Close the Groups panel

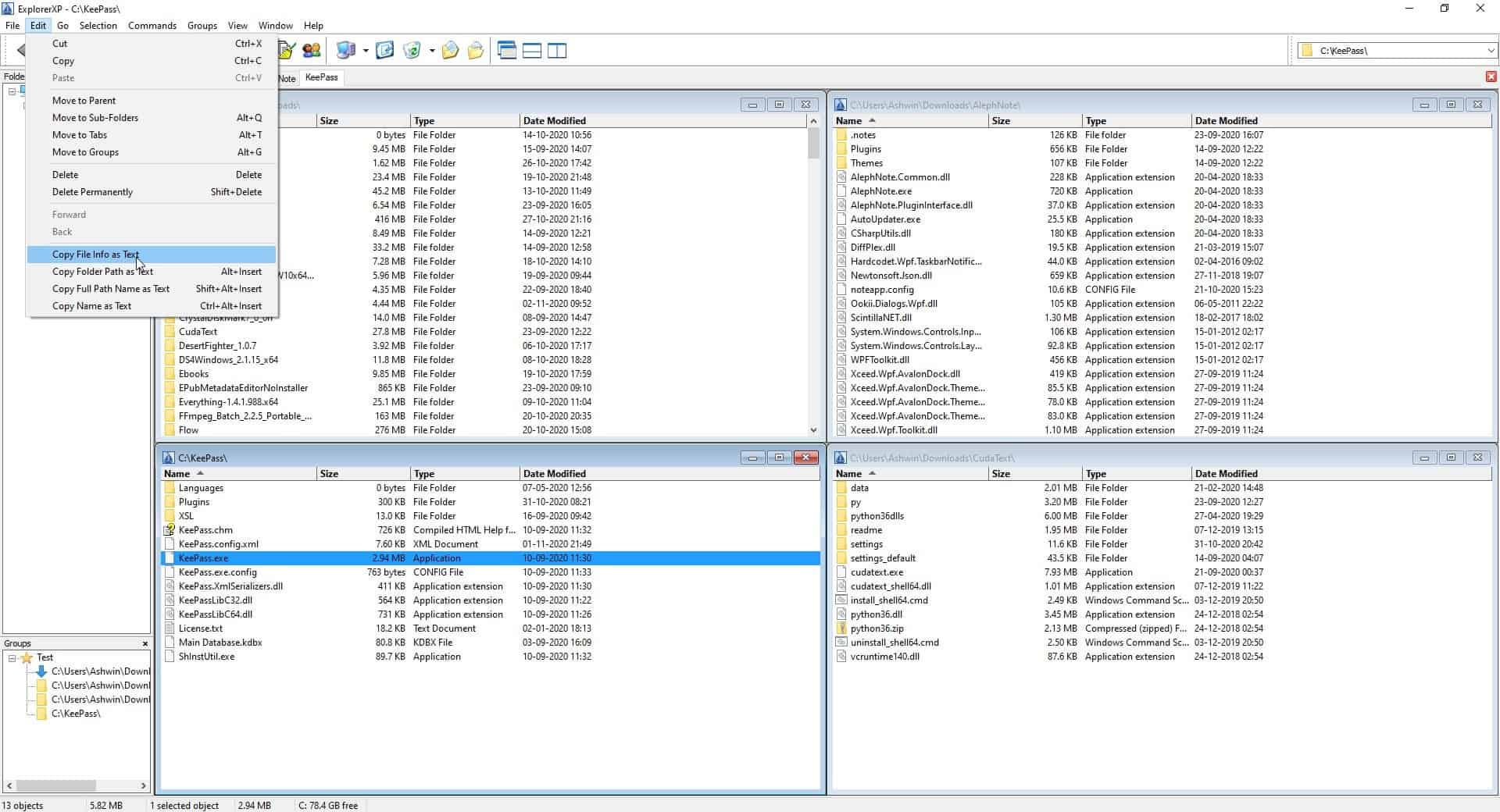(x=145, y=643)
